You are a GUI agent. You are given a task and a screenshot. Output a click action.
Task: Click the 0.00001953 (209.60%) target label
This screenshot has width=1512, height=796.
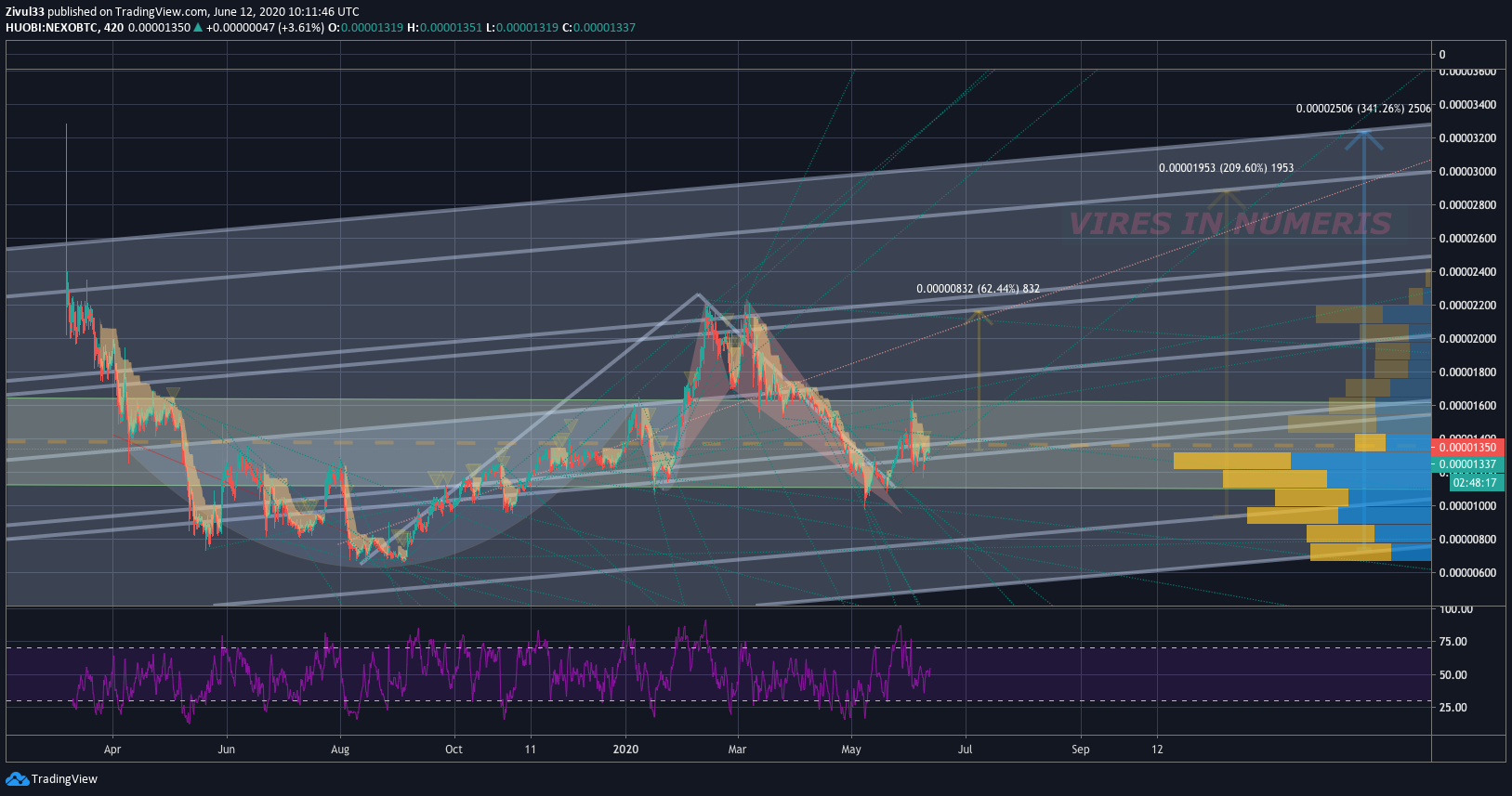pos(1226,168)
